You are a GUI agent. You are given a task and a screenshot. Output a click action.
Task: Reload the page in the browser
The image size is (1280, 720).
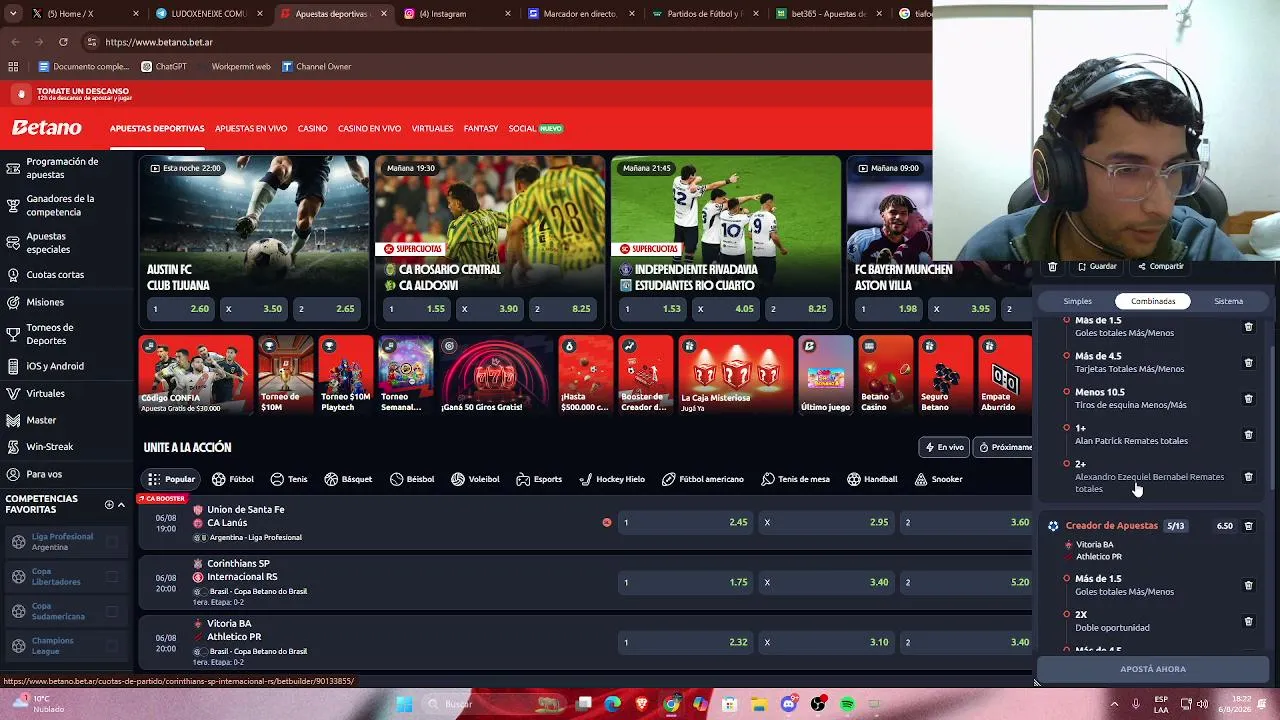[63, 42]
